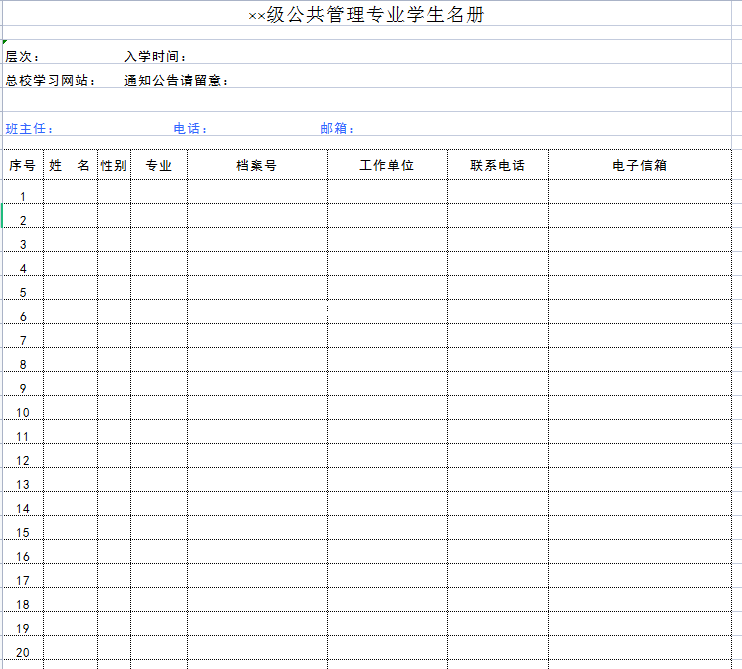Select the 电子信箱 header cell
This screenshot has width=742, height=669.
[x=639, y=166]
